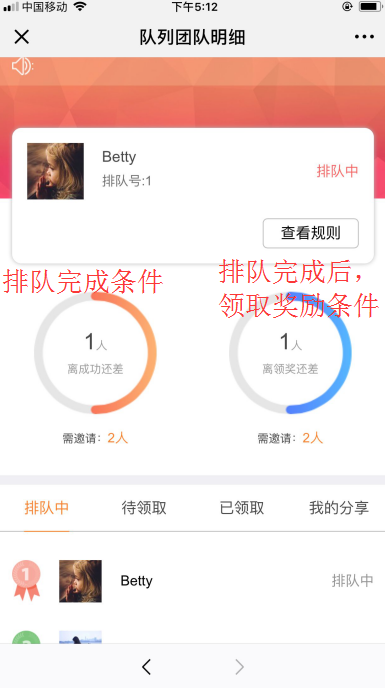The width and height of the screenshot is (385, 688).
Task: Tap the second user's avatar thumbnail
Action: coord(80,637)
